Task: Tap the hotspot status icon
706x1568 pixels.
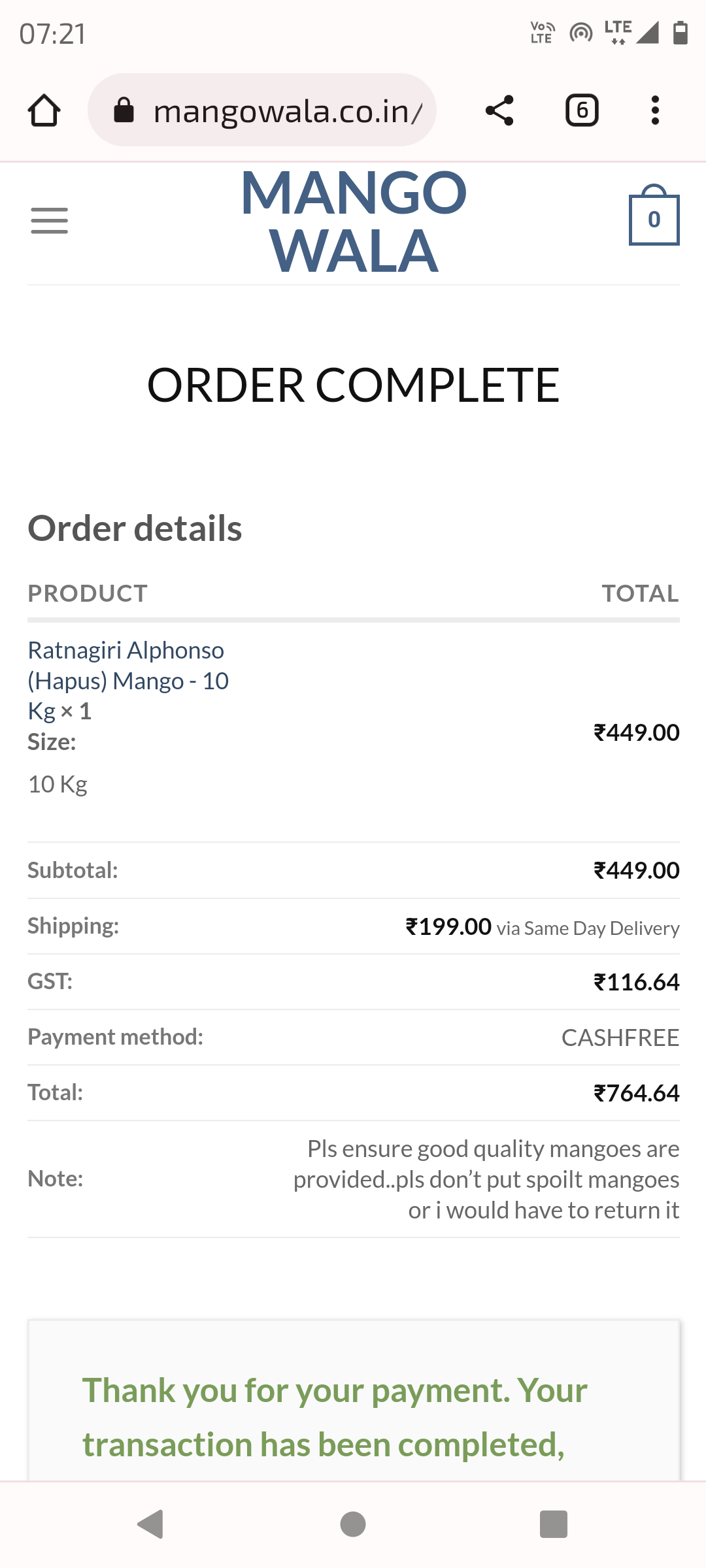Action: 580,32
